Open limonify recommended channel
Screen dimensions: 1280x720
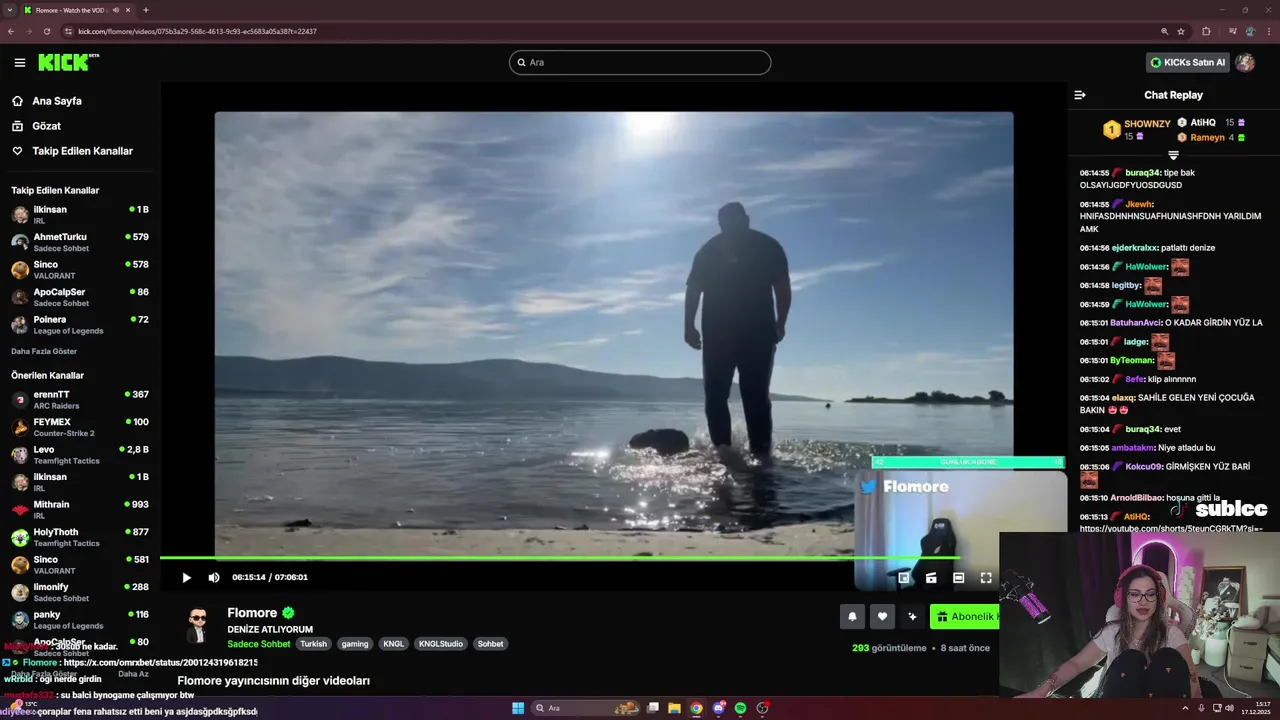click(x=80, y=592)
